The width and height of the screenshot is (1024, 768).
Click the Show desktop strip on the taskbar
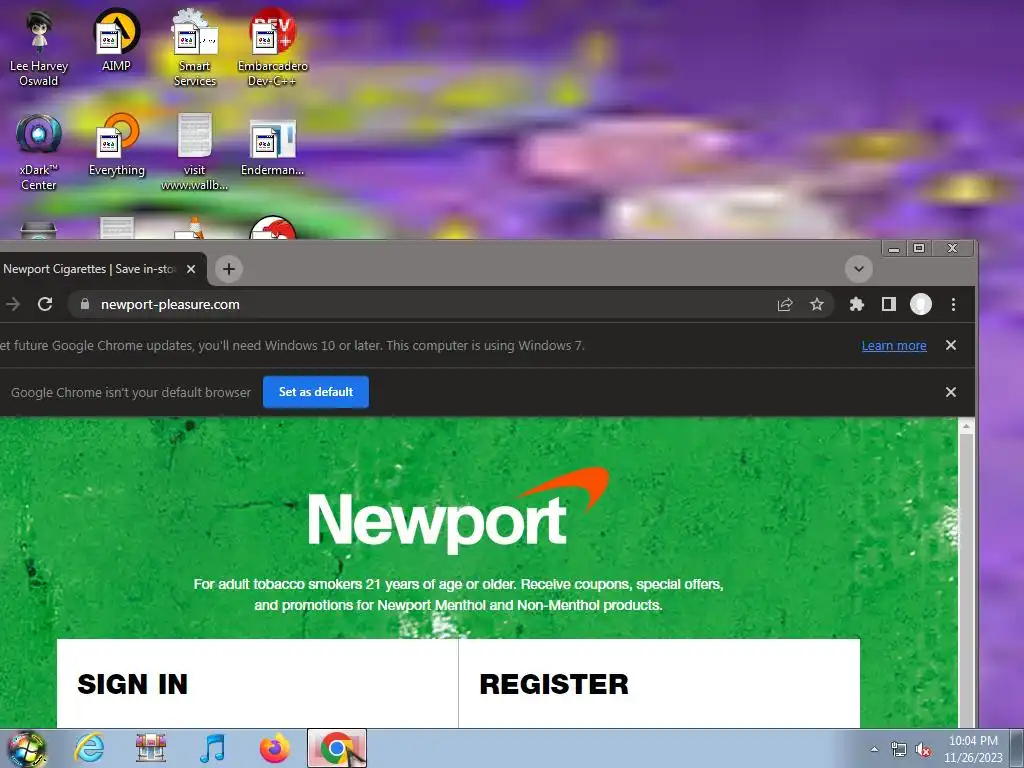pos(1017,748)
